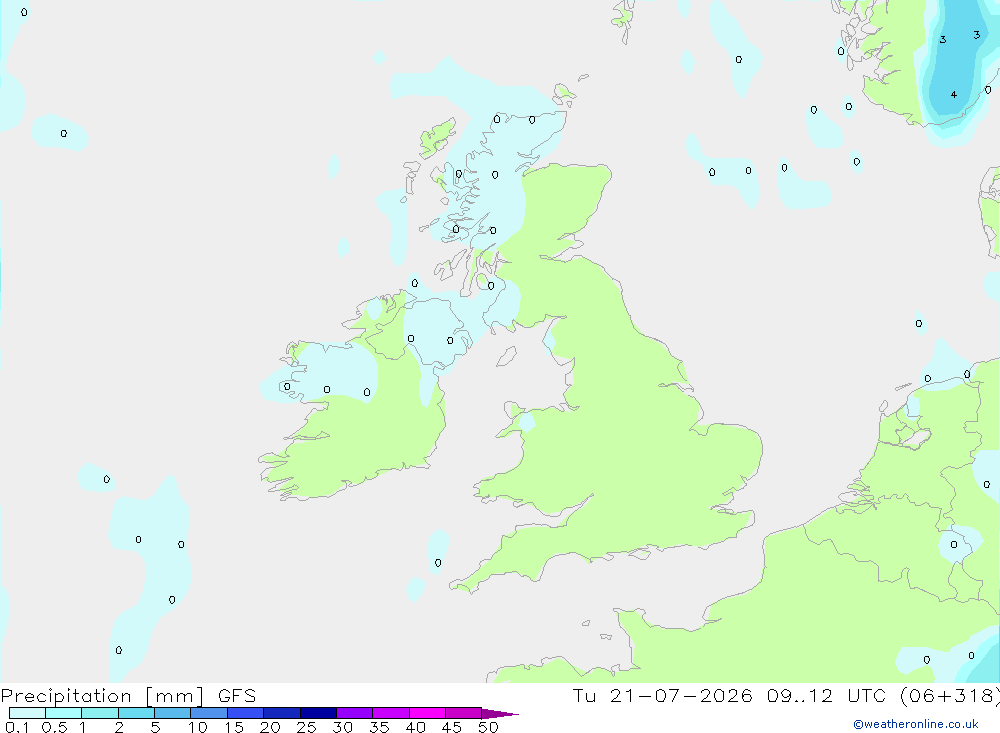Click the legend scale label "0.5"

click(54, 727)
